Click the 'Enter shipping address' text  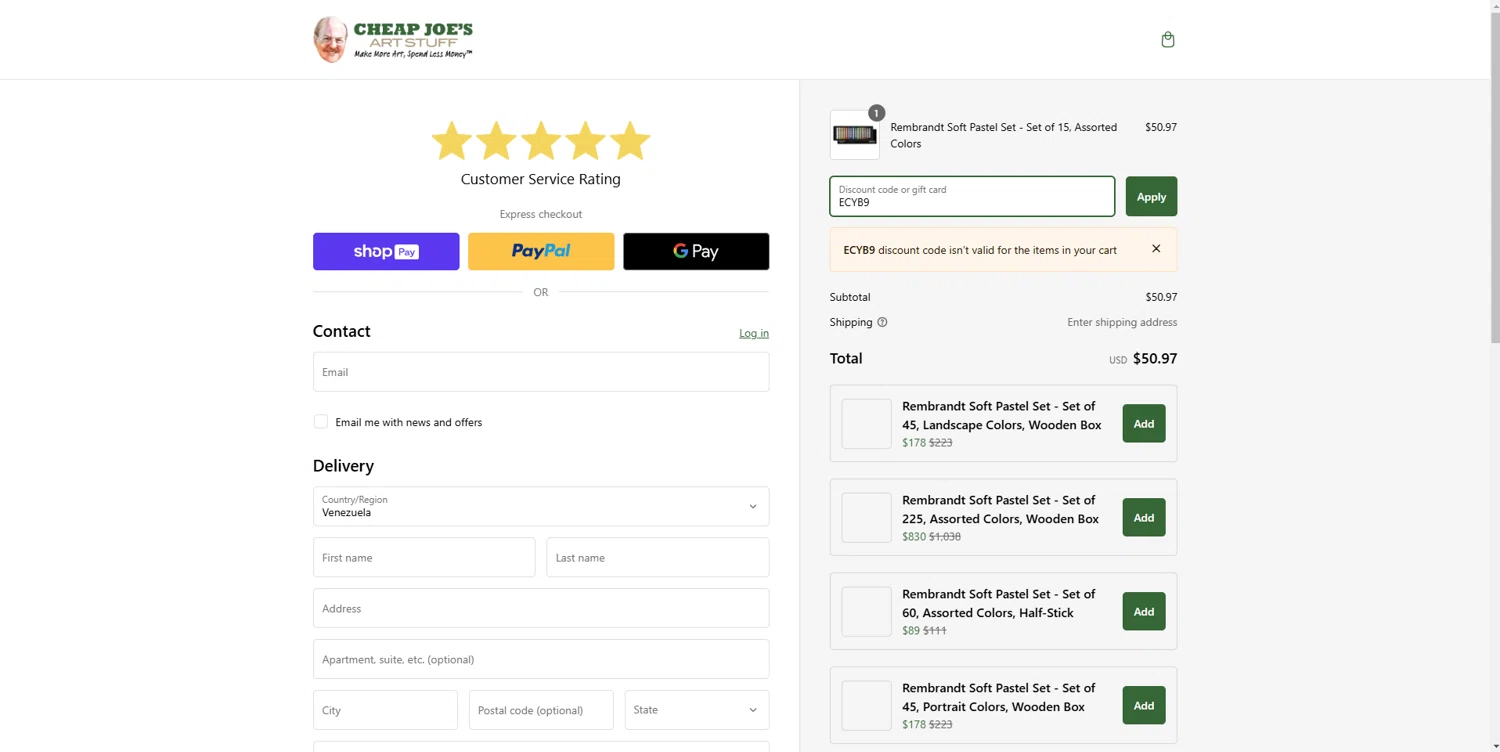(1122, 322)
